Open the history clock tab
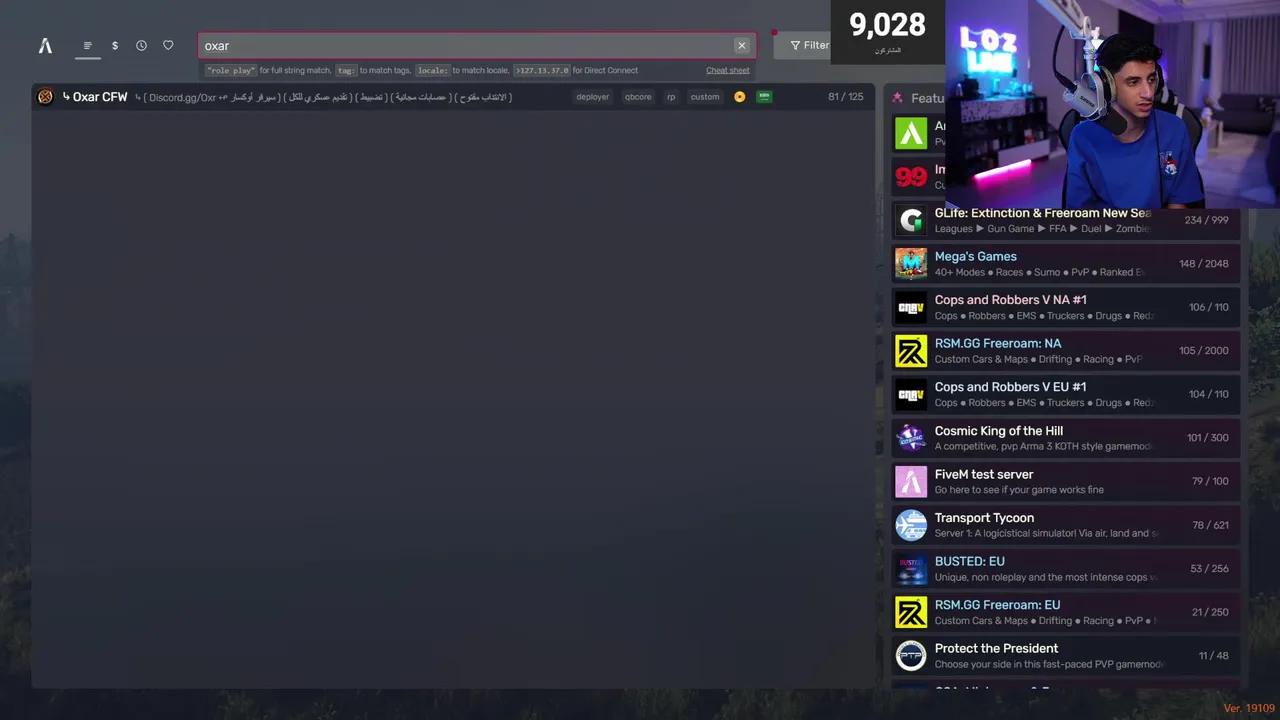The image size is (1280, 720). point(141,46)
